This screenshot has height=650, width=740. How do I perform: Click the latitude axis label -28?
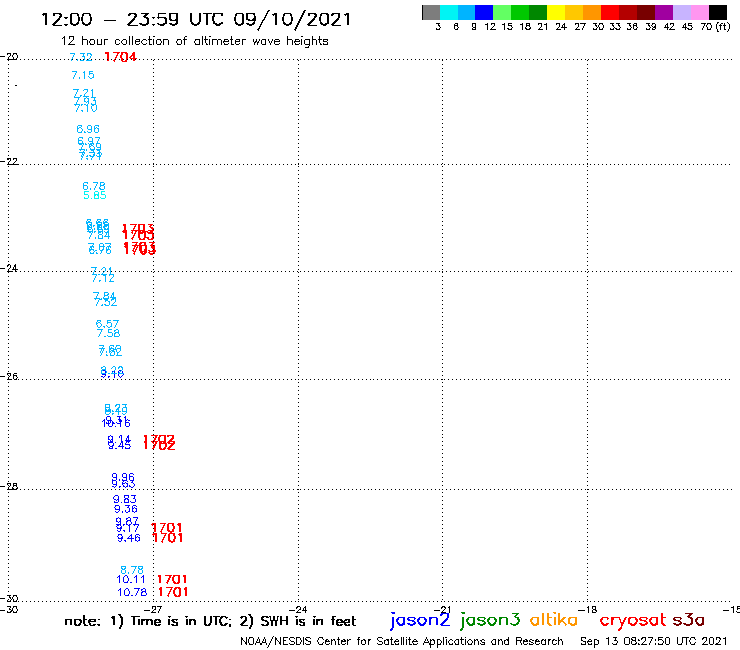pos(9,486)
